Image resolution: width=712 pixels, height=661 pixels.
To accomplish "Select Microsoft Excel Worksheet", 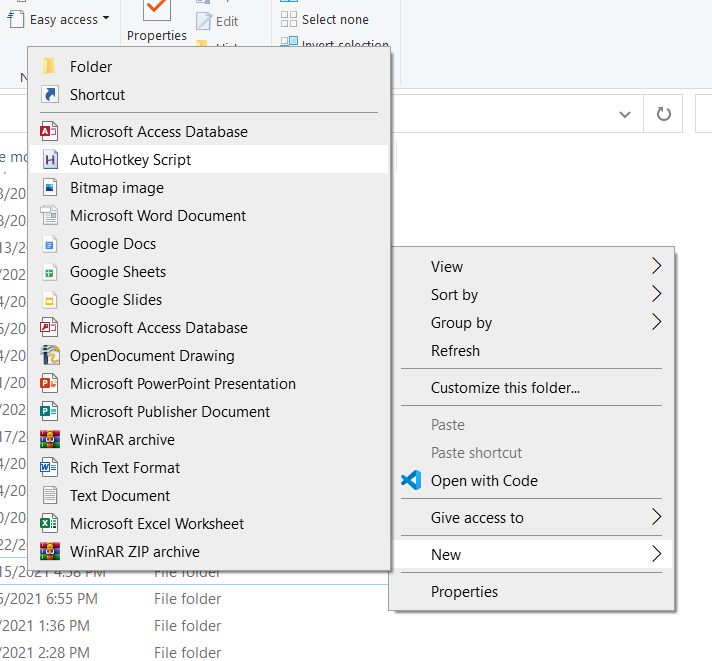I will coord(209,523).
